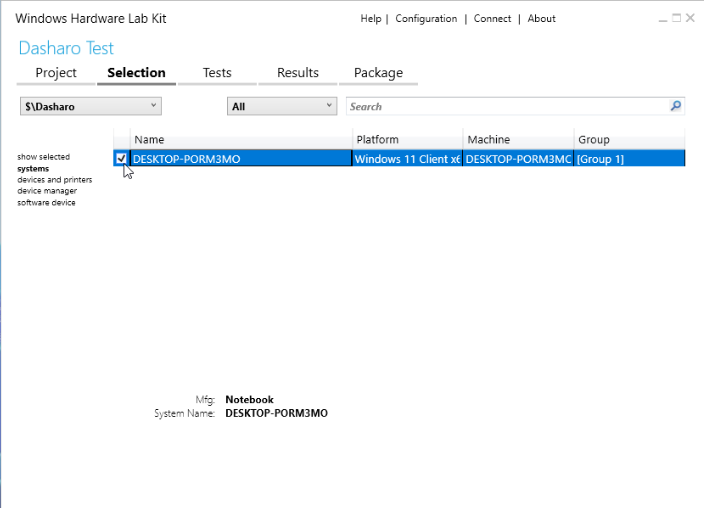The image size is (704, 508).
Task: Sort by the Group column header
Action: pos(629,140)
